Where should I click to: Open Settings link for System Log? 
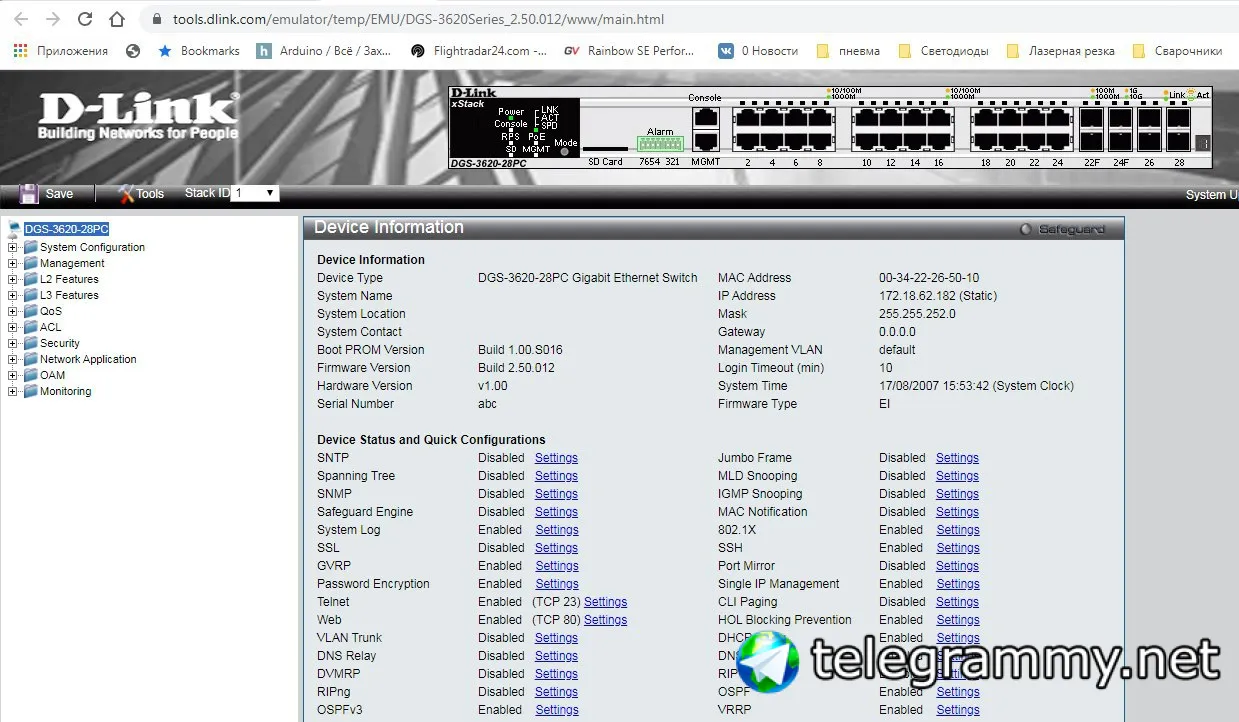tap(556, 530)
